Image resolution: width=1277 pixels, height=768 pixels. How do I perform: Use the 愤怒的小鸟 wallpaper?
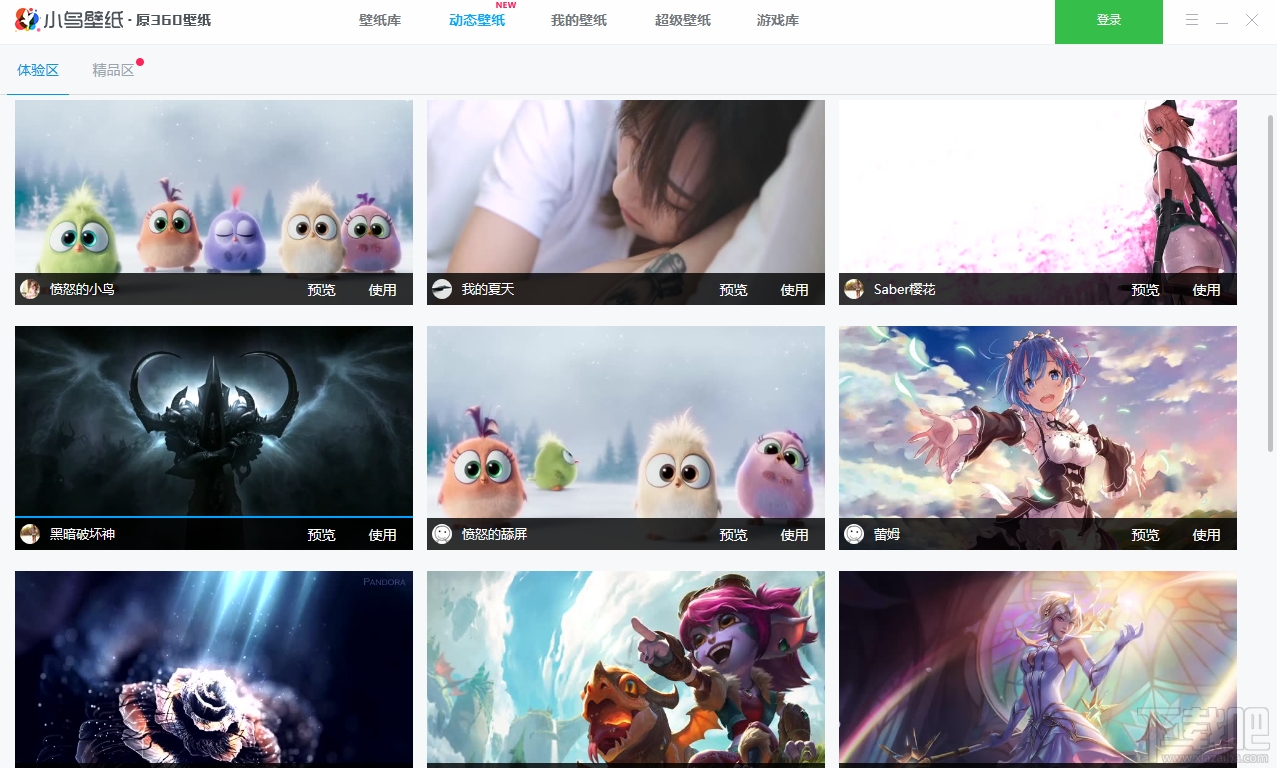[383, 290]
